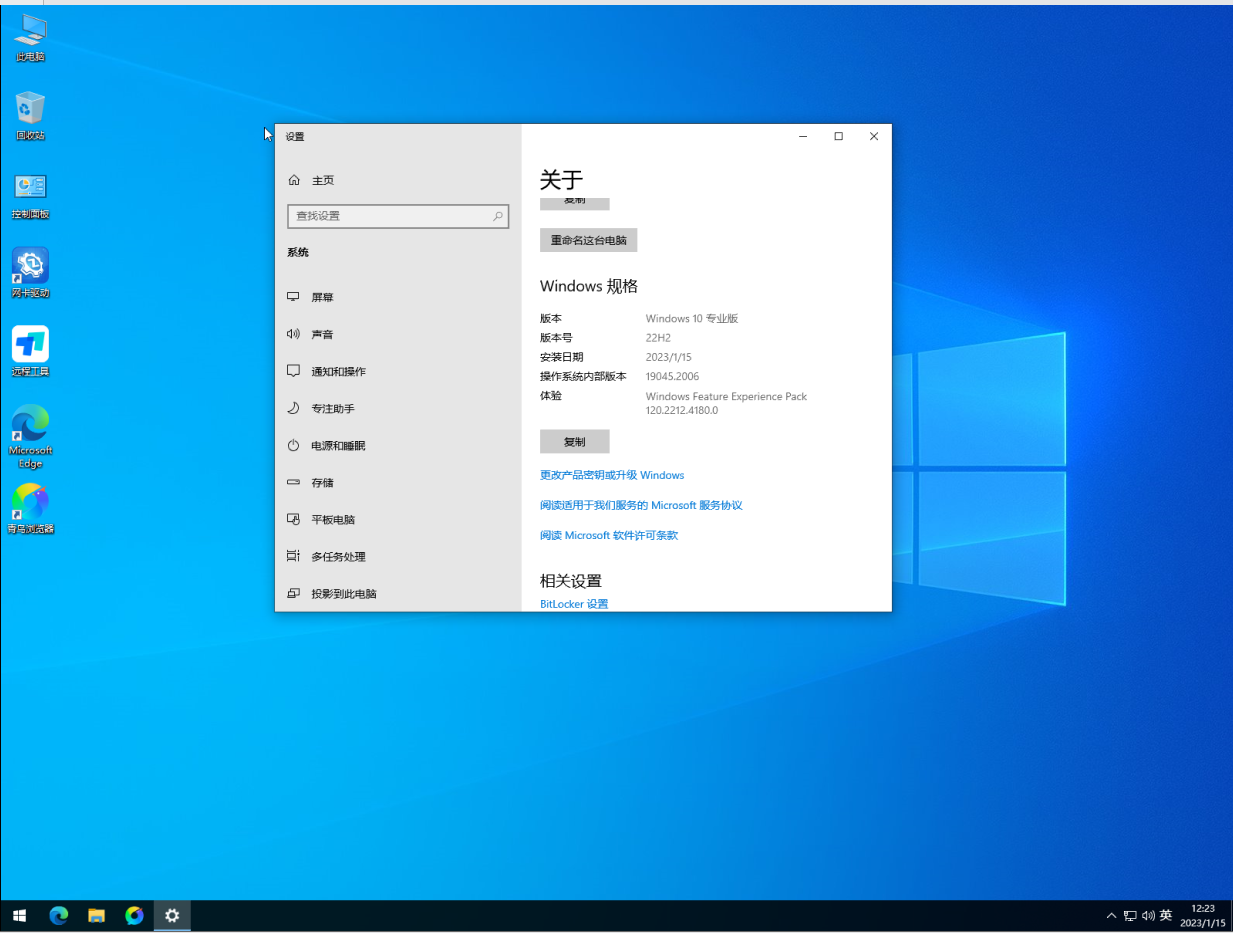Open File Explorer from the taskbar

97,915
